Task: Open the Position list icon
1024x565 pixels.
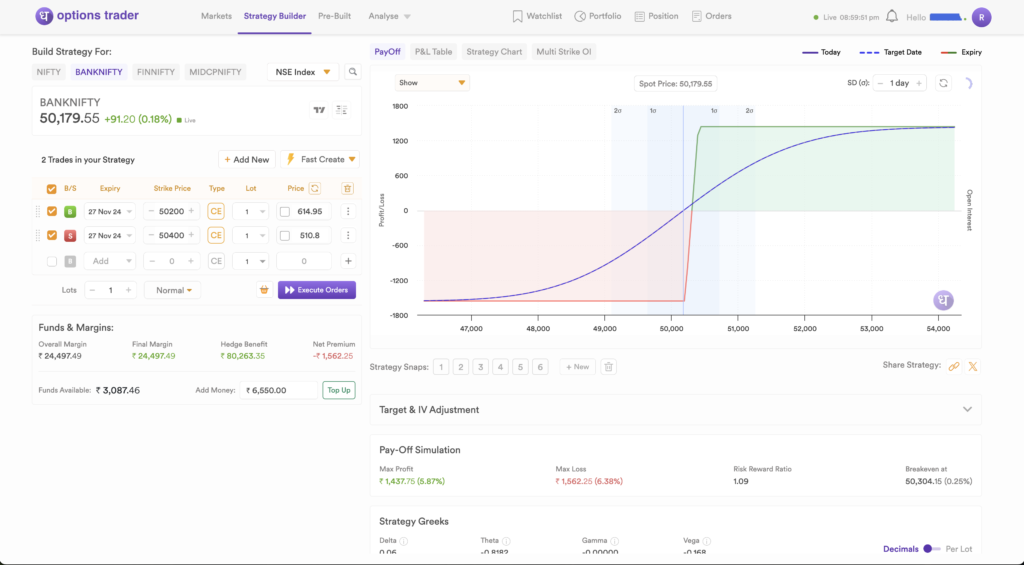Action: coord(639,16)
